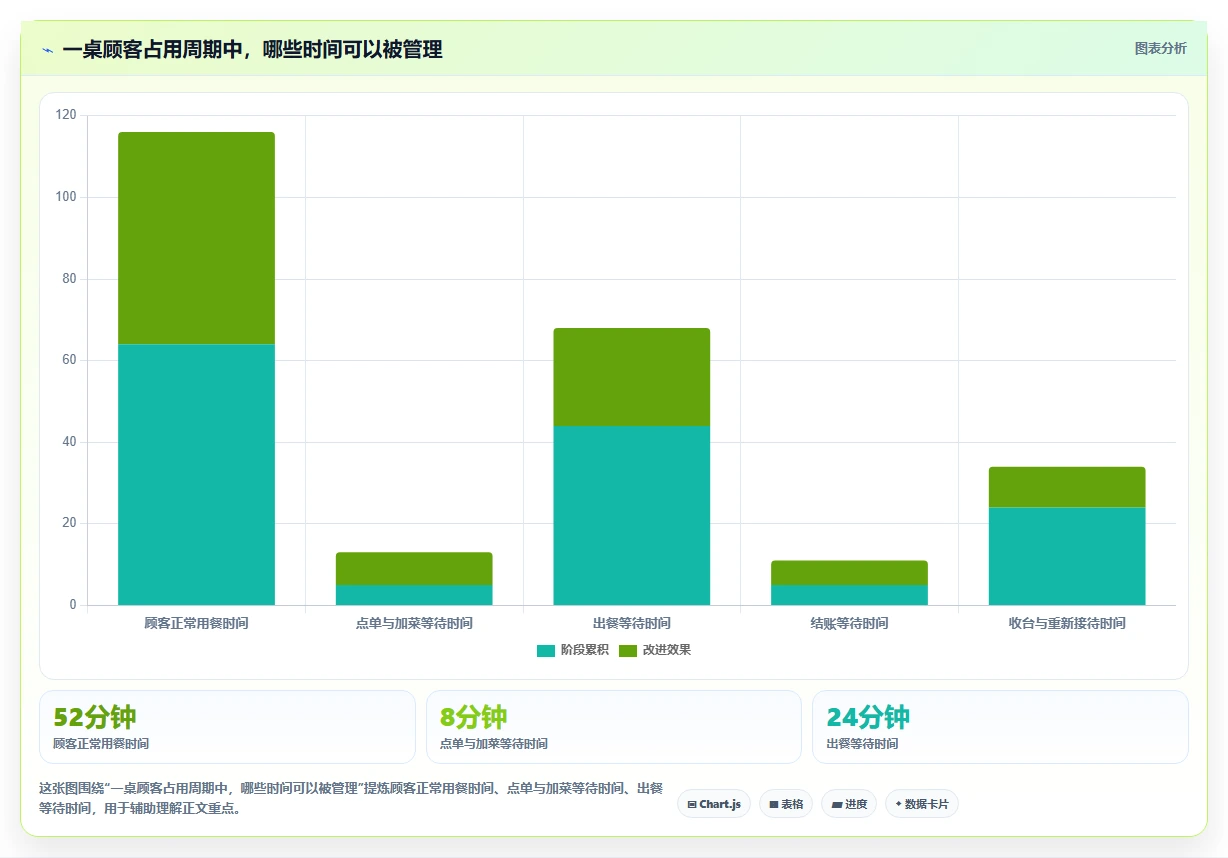Click the 进度 tag chip
The image size is (1228, 858).
point(849,804)
